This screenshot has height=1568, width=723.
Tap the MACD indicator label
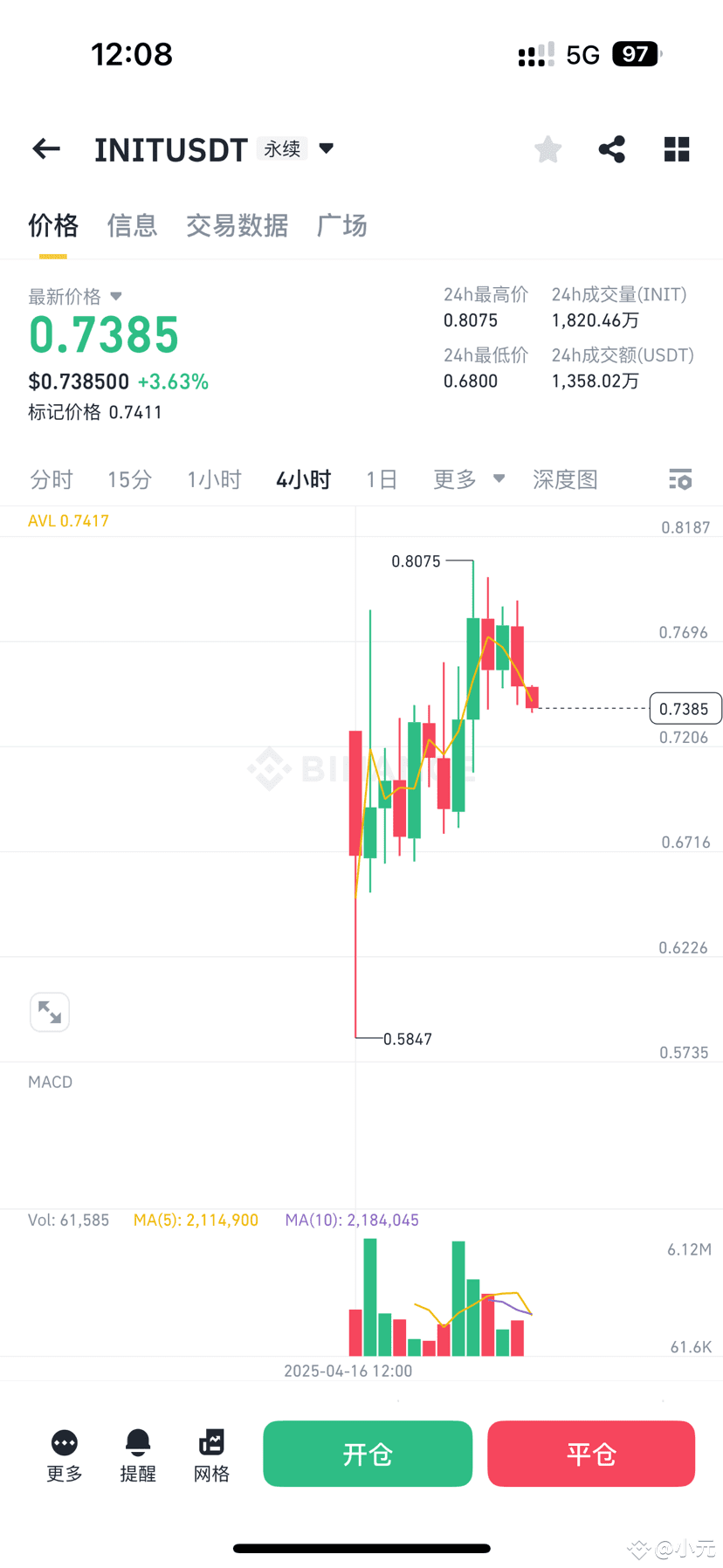(x=50, y=1081)
